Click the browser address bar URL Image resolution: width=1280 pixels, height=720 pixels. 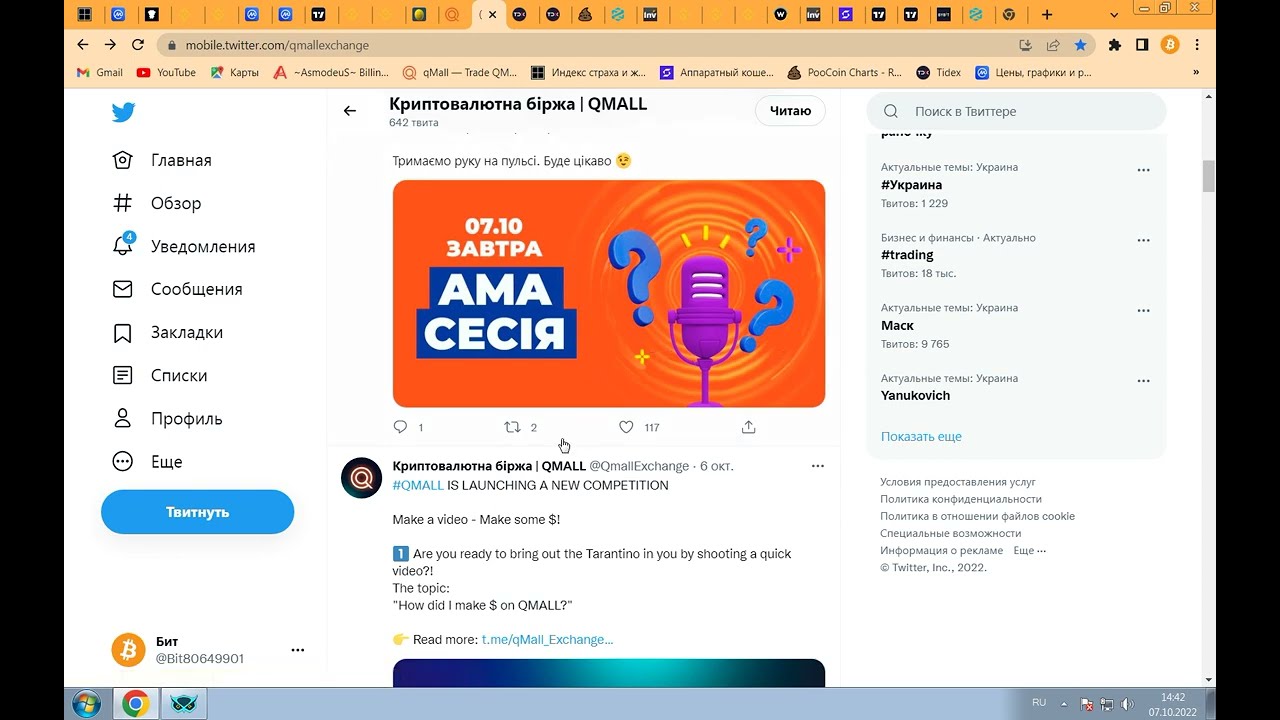coord(277,45)
